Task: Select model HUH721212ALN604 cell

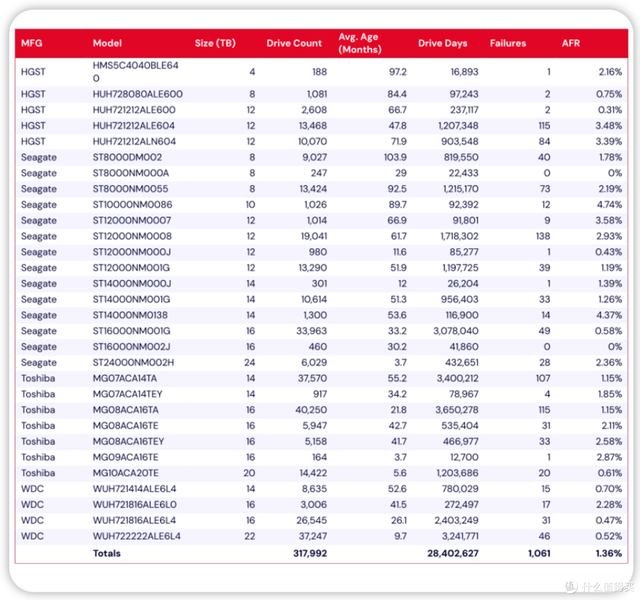Action: click(x=134, y=142)
